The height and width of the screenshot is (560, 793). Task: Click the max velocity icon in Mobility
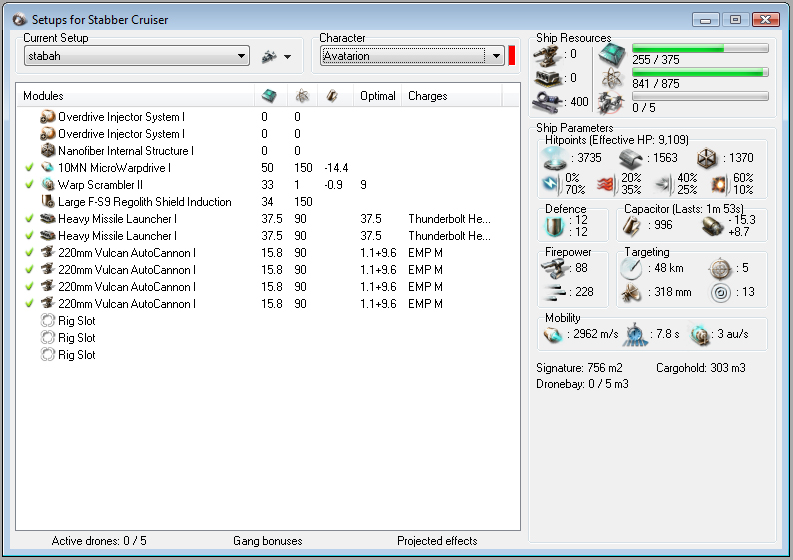point(552,334)
